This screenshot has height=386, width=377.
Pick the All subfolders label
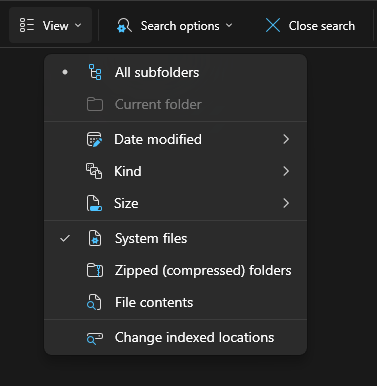(157, 72)
